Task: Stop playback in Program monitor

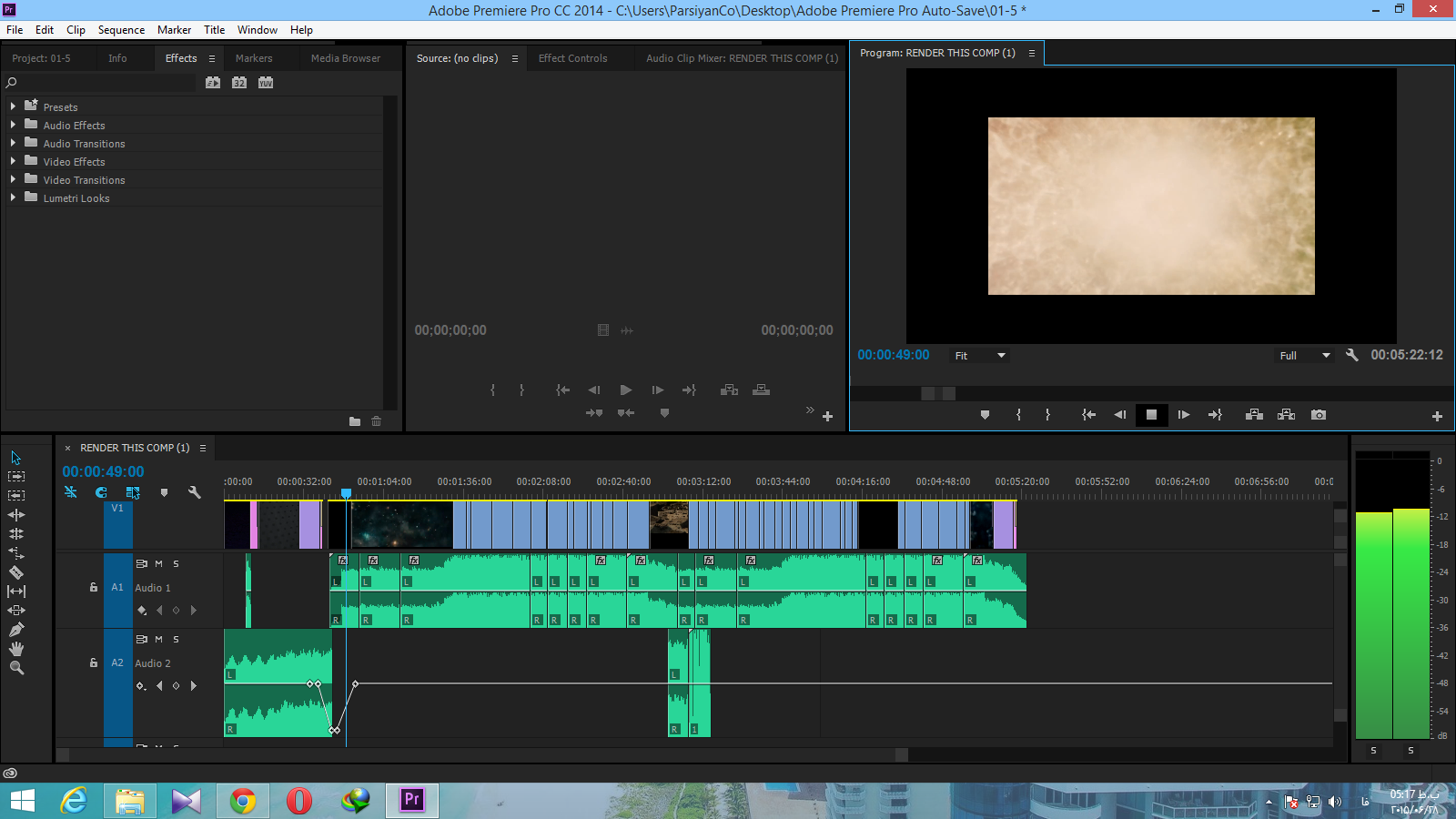Action: point(1151,415)
